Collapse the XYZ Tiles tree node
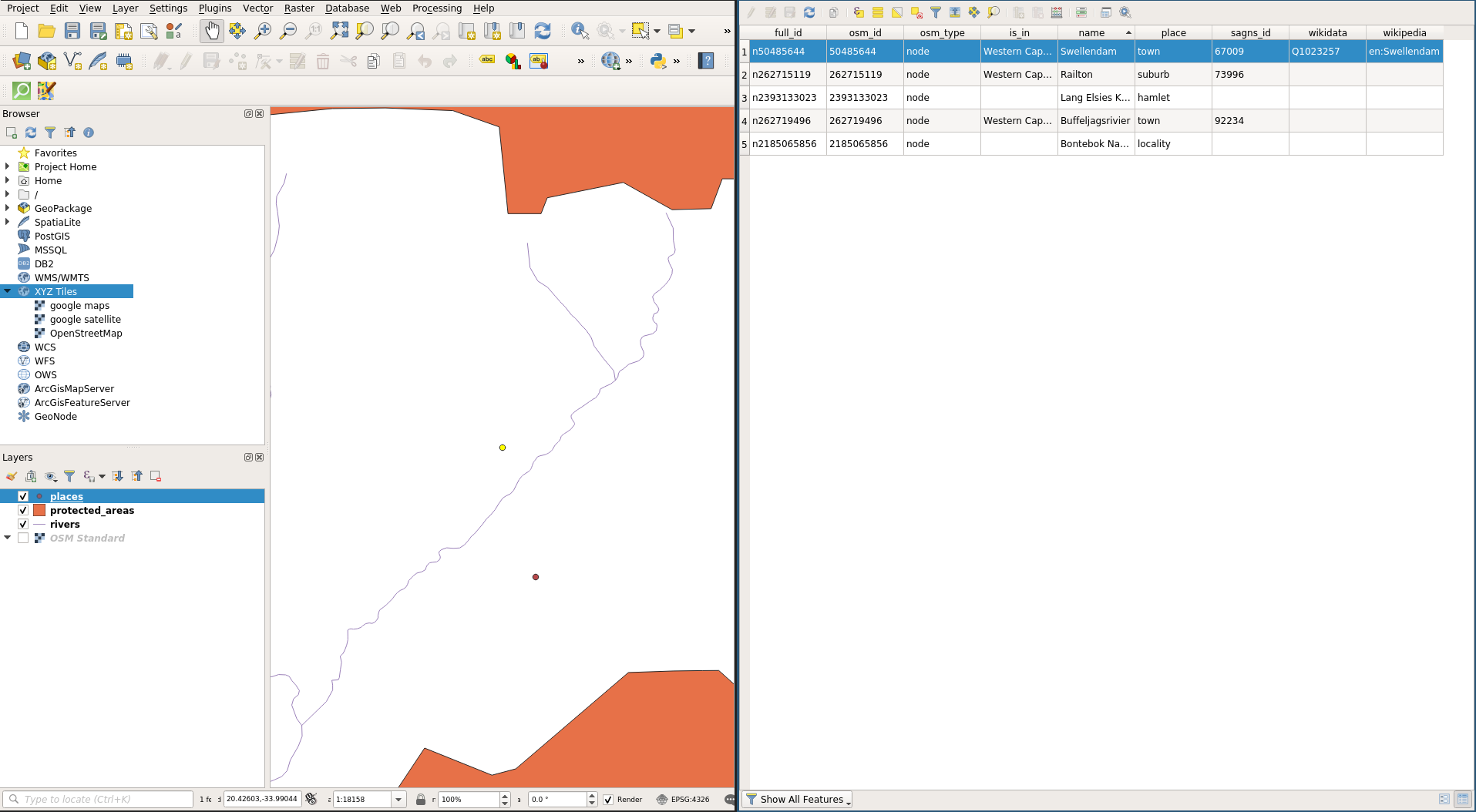Viewport: 1476px width, 812px height. (x=8, y=291)
